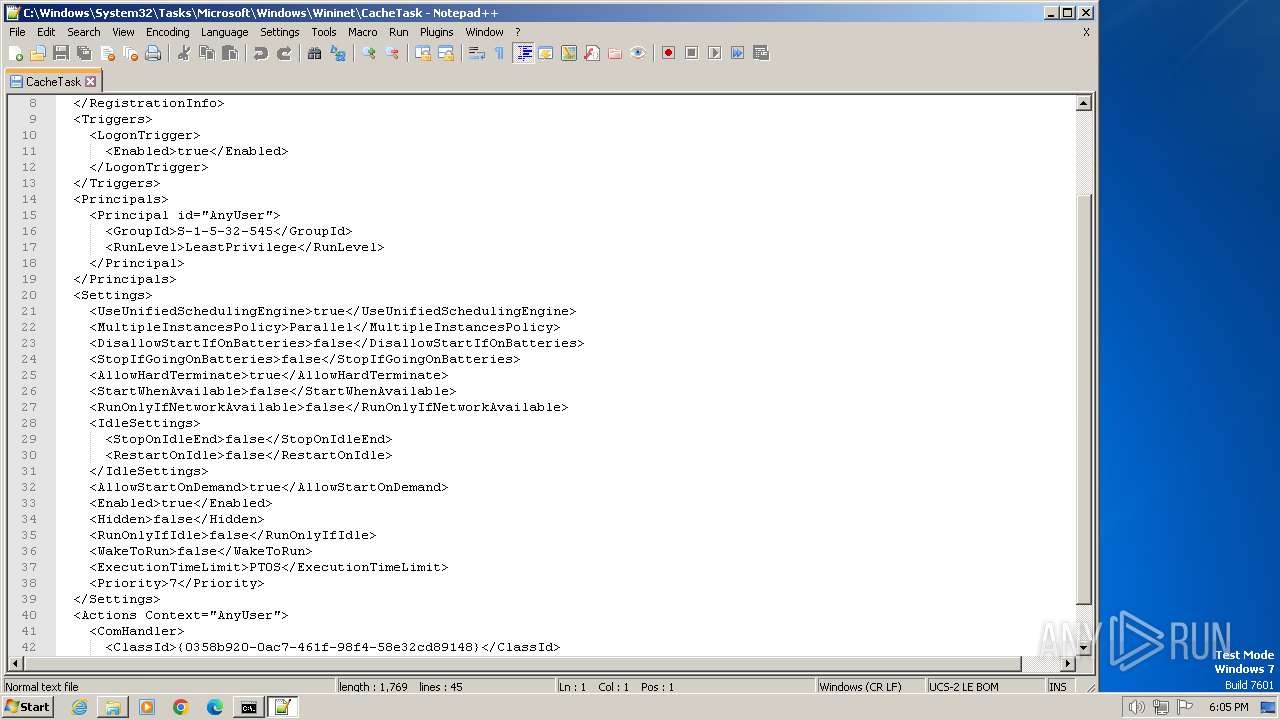Click the LeastPrivilege RunLevel line
1280x720 pixels.
pos(245,247)
